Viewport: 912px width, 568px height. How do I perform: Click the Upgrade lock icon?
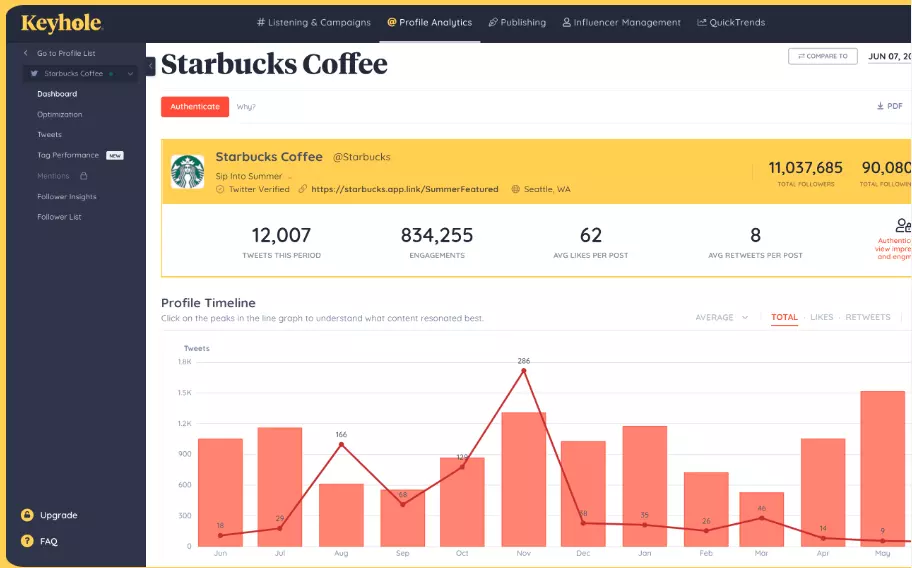click(27, 515)
